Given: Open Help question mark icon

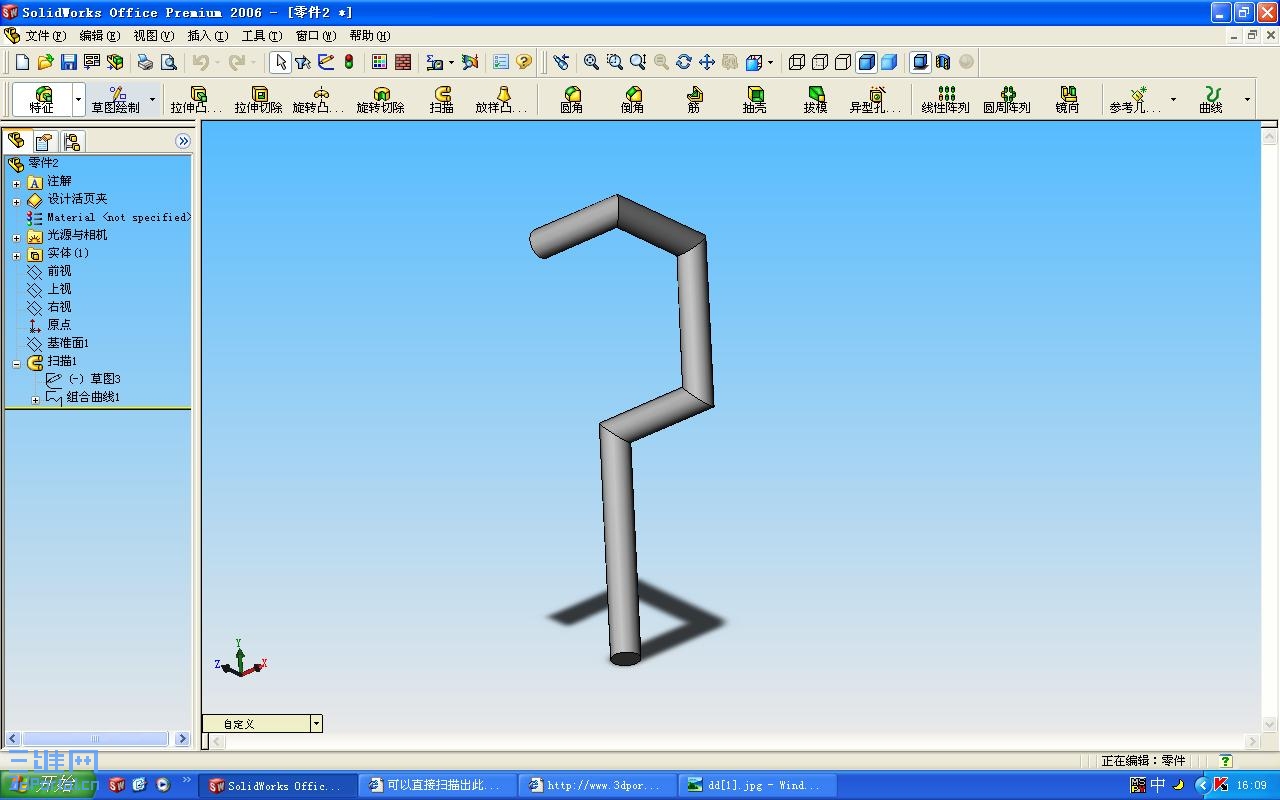Looking at the screenshot, I should click(x=524, y=62).
